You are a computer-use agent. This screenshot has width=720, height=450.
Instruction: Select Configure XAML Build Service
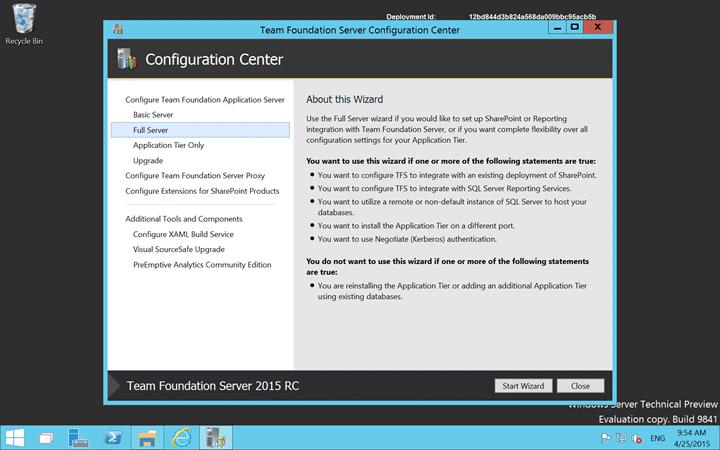coord(183,234)
